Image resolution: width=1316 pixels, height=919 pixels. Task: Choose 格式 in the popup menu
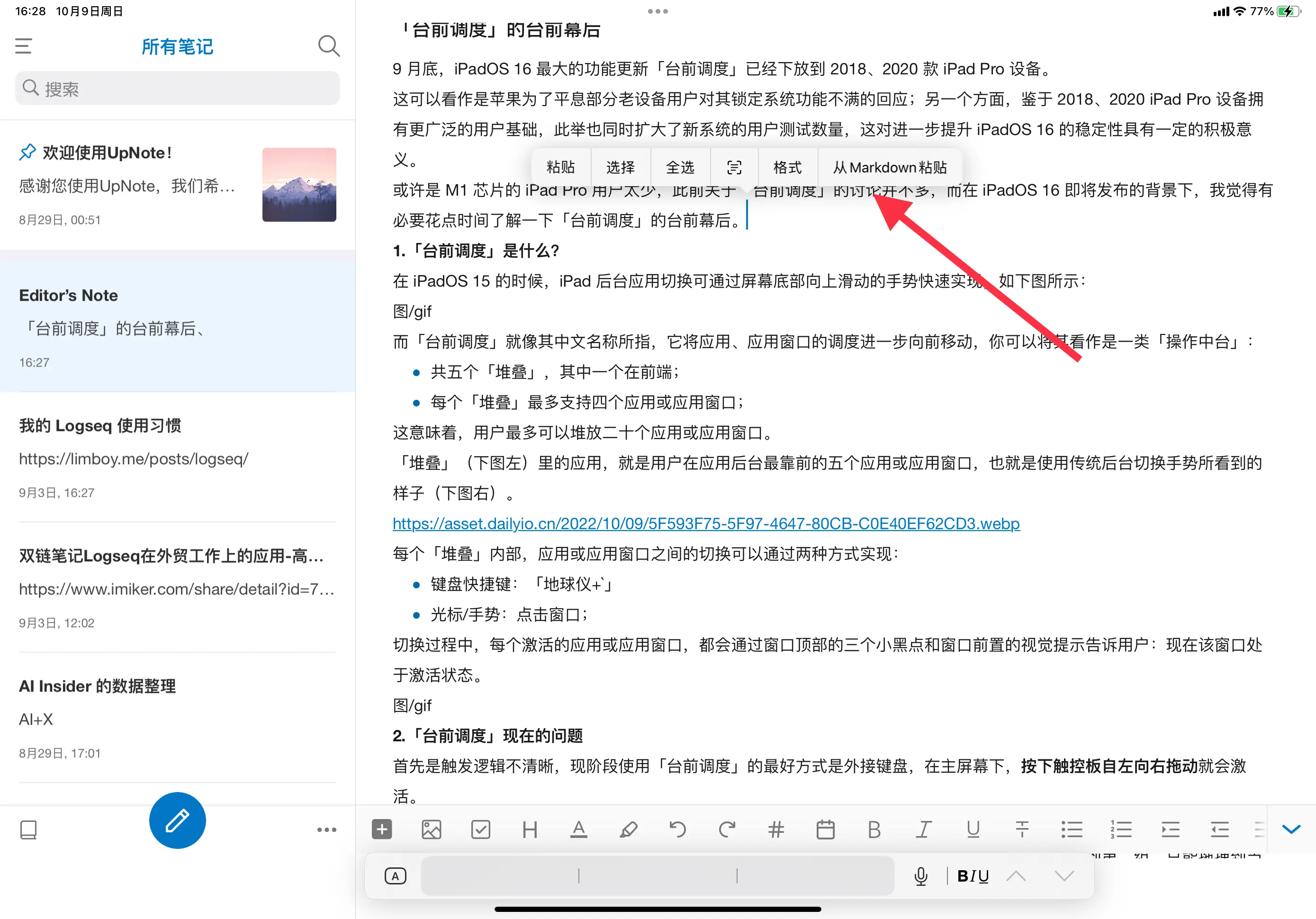click(787, 167)
